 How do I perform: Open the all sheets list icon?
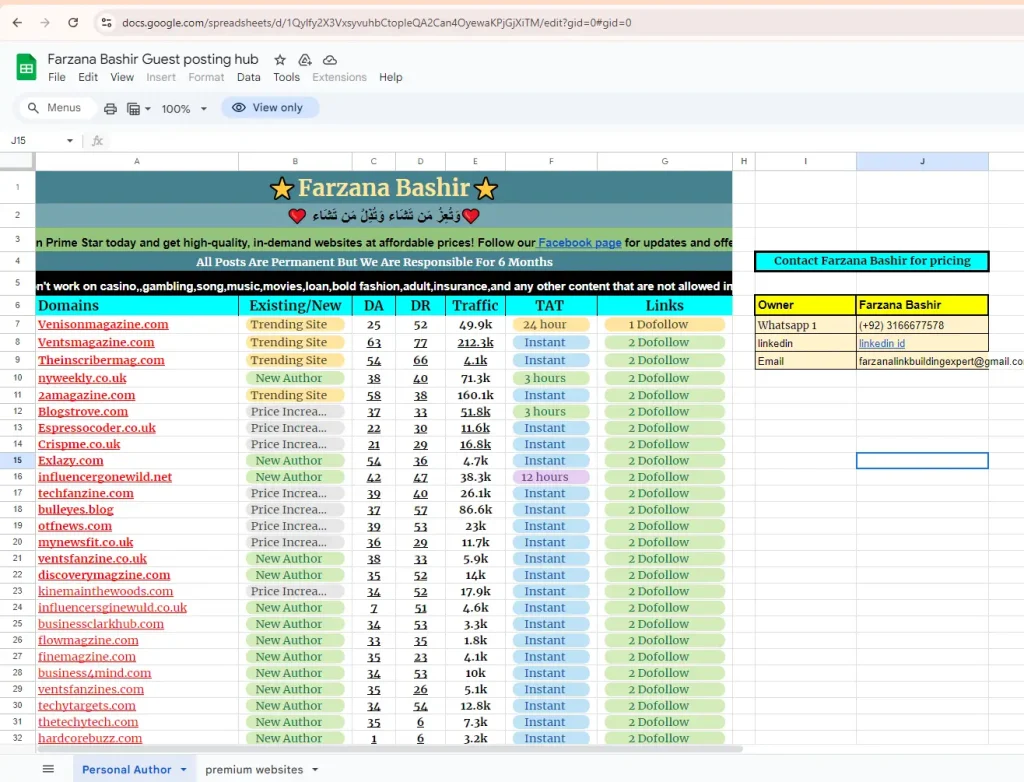(48, 769)
